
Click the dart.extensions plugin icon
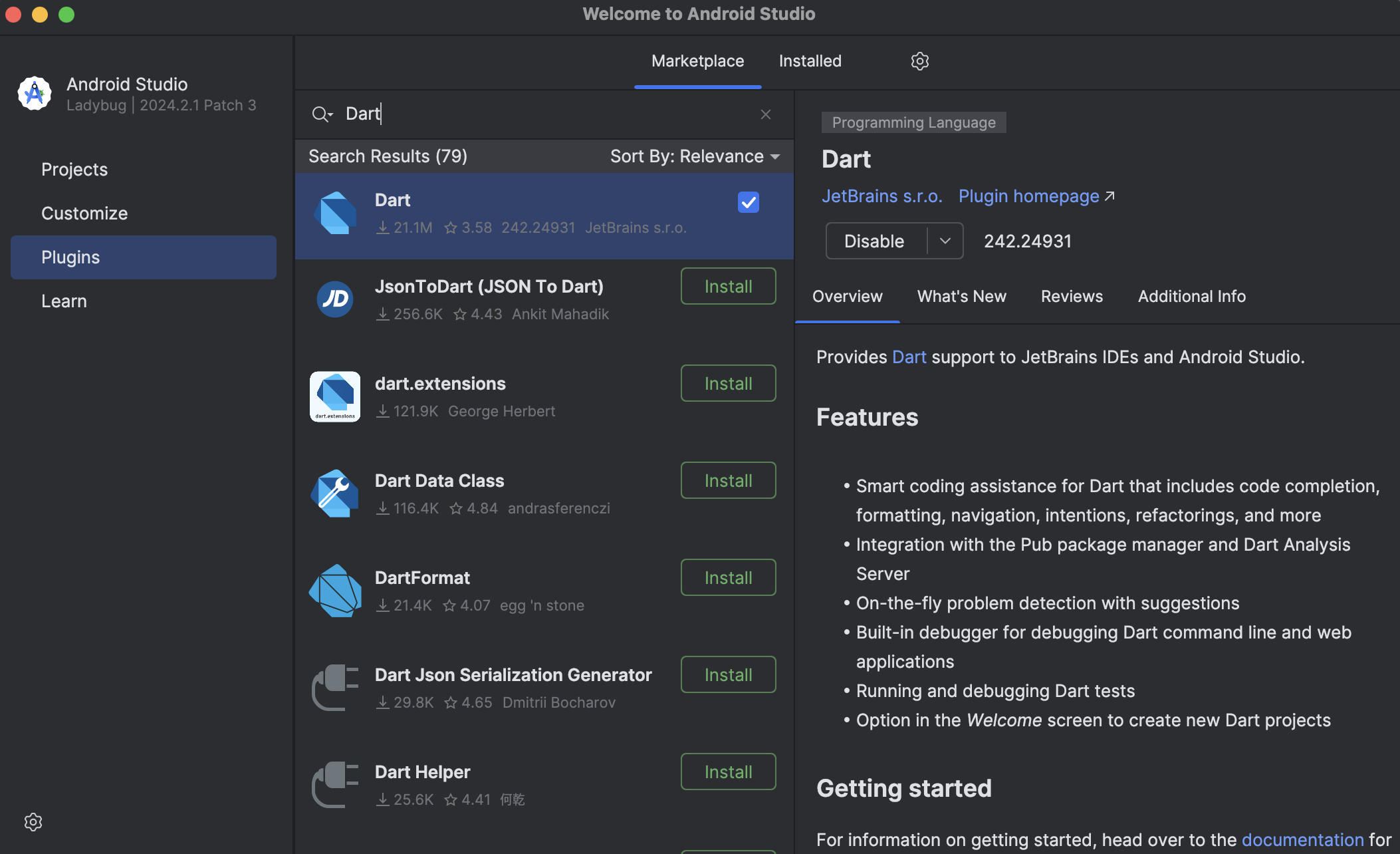(x=335, y=396)
